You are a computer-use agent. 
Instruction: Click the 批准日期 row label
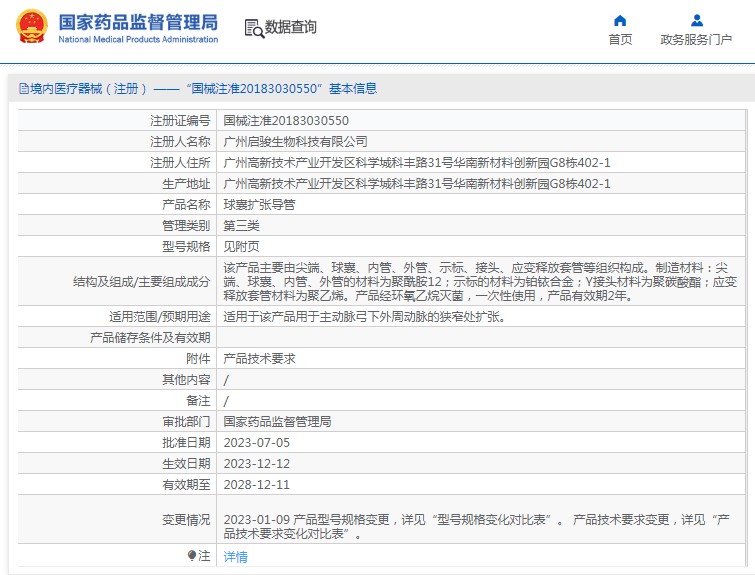[186, 443]
